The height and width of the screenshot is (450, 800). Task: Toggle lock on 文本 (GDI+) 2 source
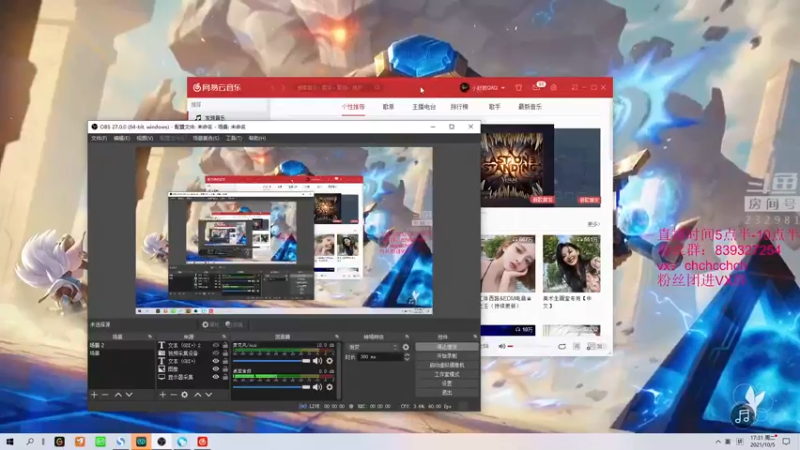tap(225, 345)
